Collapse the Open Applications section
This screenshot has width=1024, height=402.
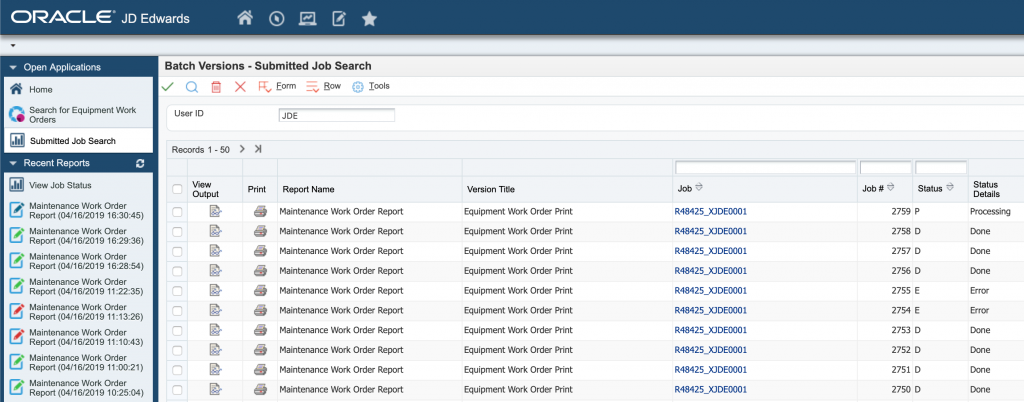coord(13,67)
